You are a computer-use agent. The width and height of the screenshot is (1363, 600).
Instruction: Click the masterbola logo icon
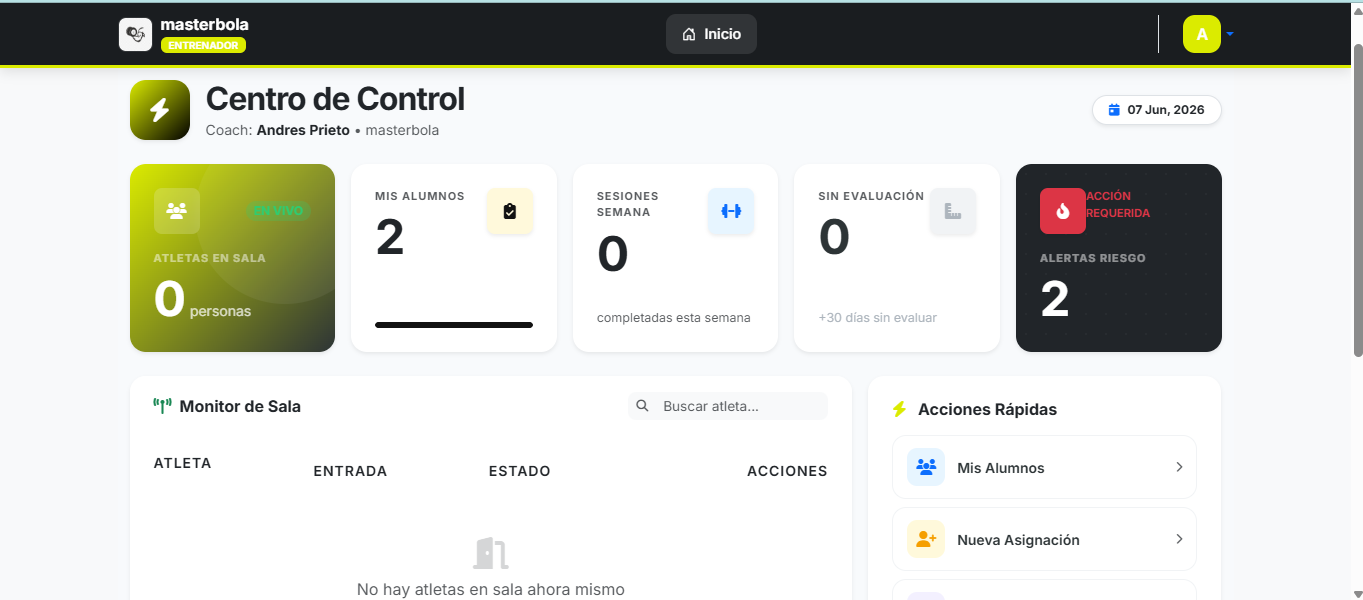tap(135, 34)
